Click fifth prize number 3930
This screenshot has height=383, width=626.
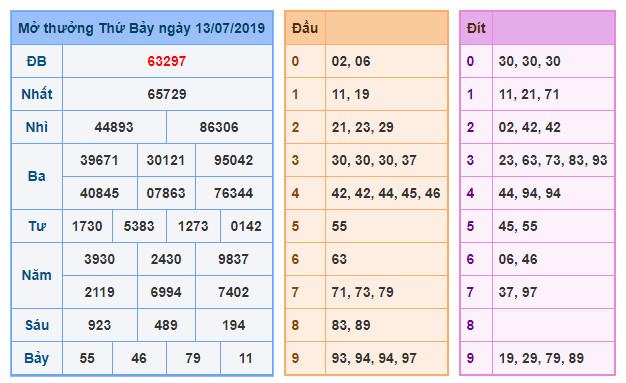(99, 259)
